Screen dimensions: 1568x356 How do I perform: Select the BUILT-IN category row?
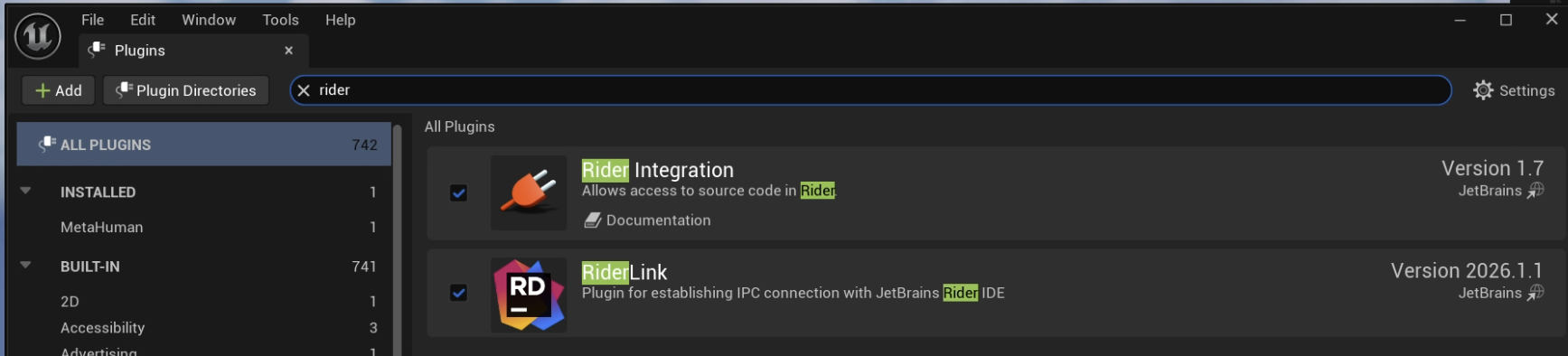[x=204, y=266]
